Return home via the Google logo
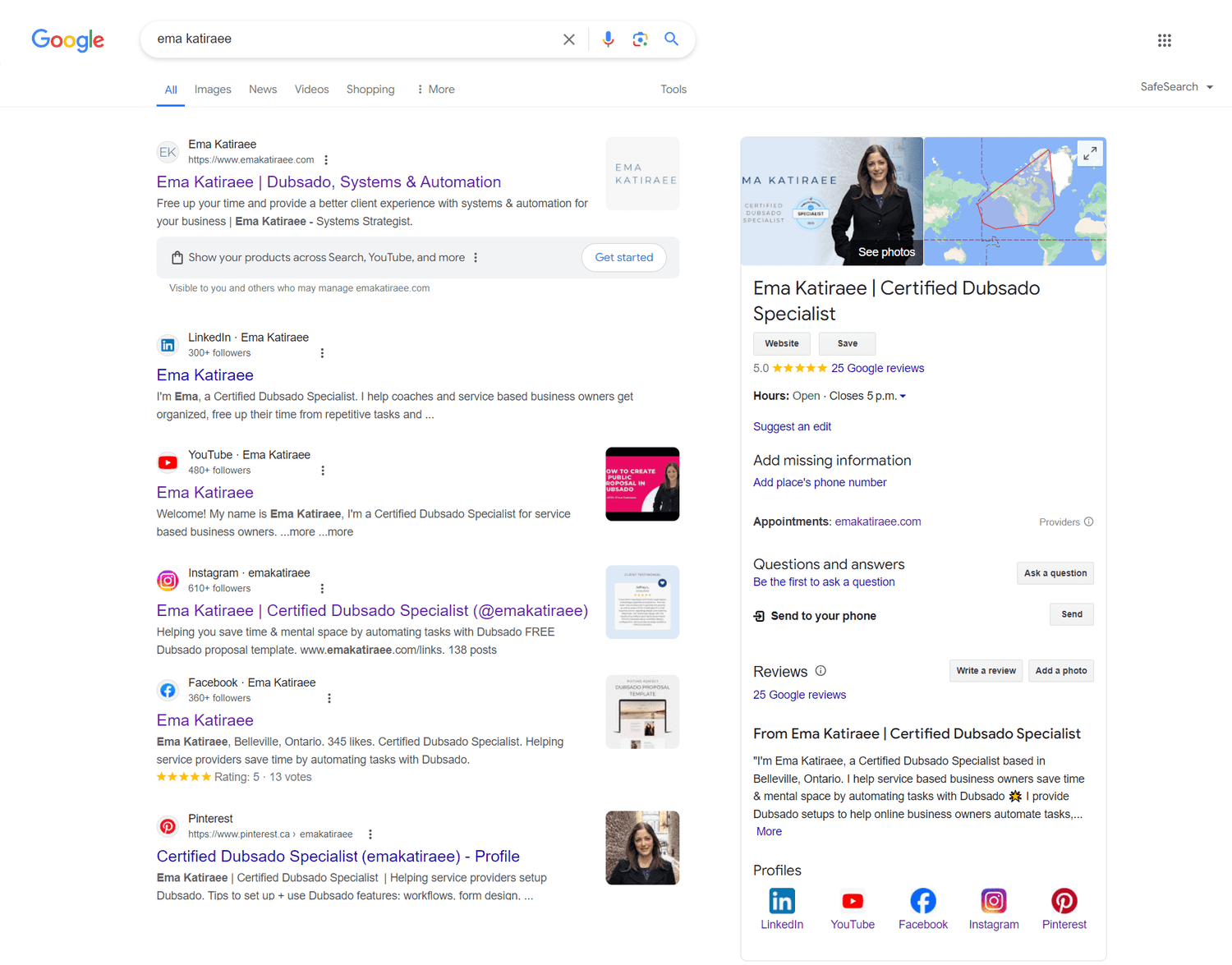Viewport: 1232px width, 965px height. pyautogui.click(x=67, y=39)
